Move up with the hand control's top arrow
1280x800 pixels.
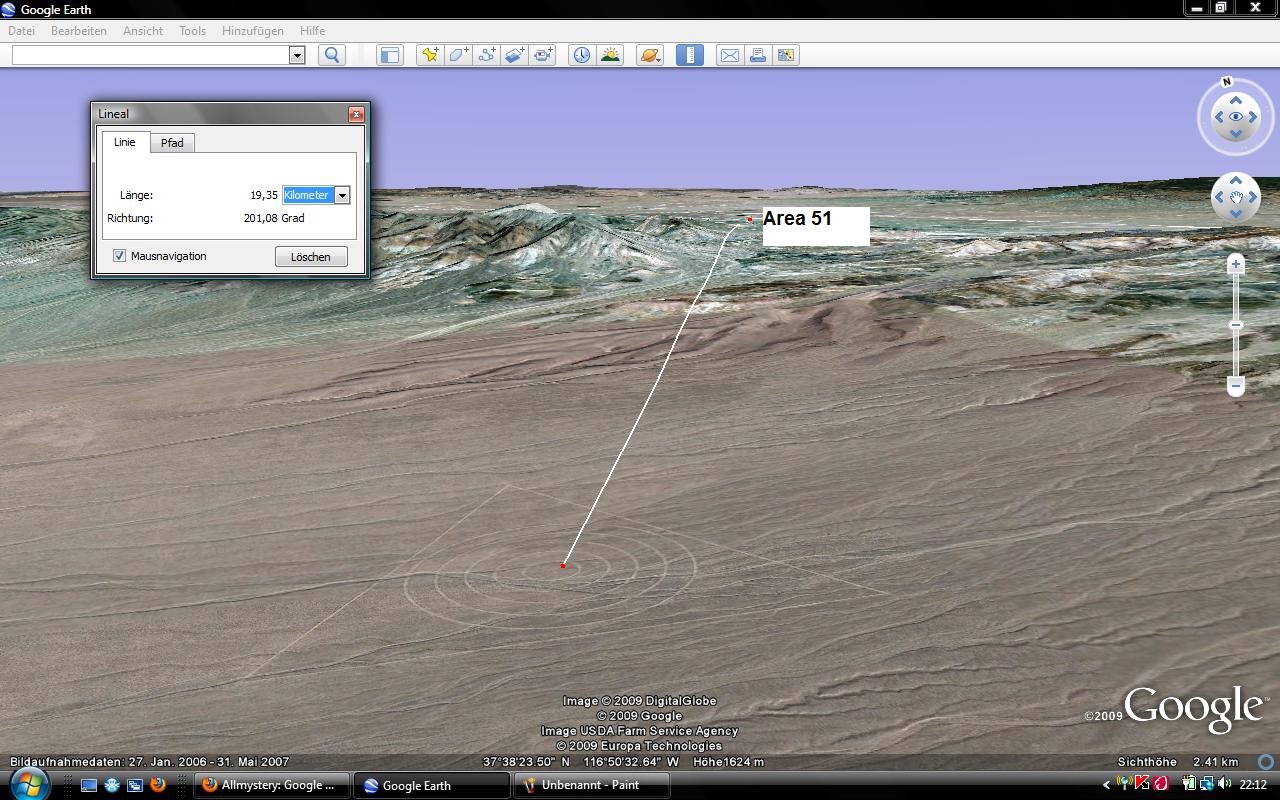(1236, 181)
